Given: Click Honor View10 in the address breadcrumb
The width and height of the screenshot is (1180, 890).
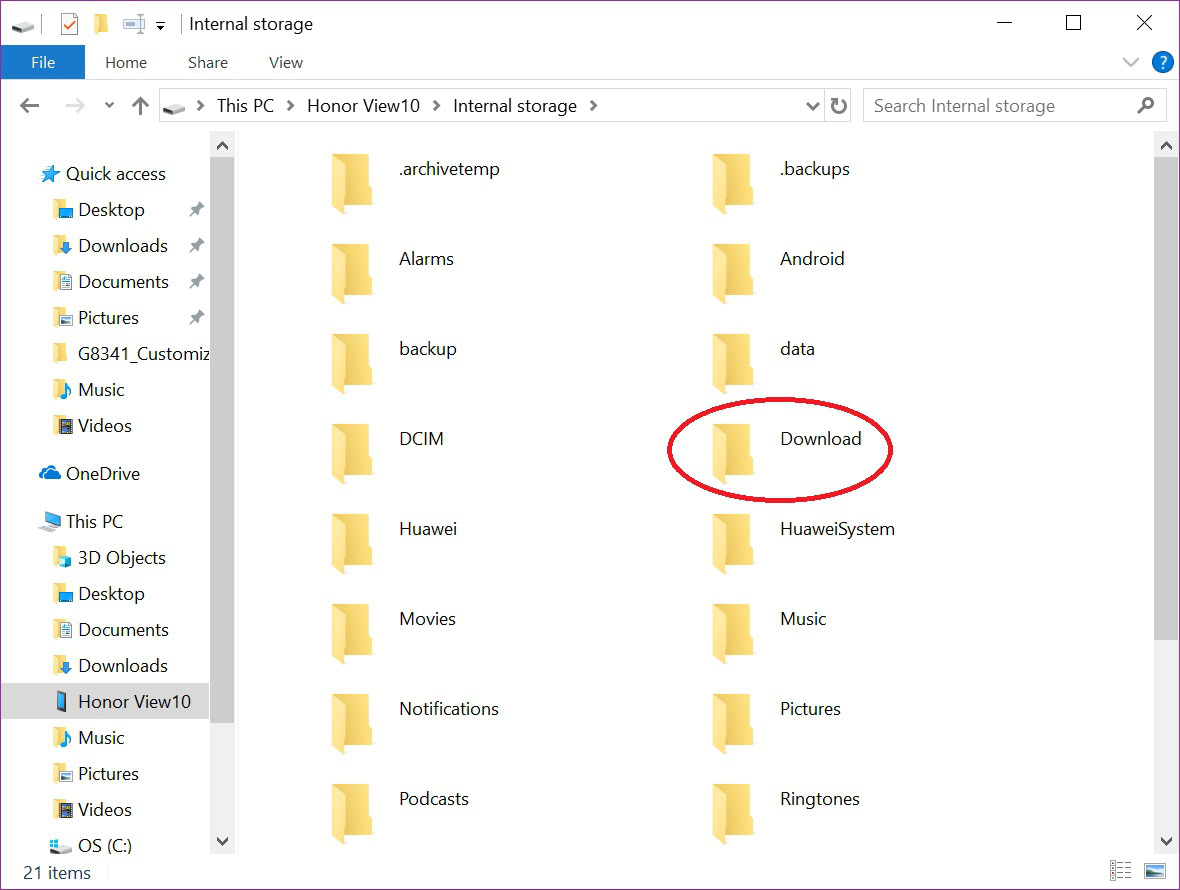Looking at the screenshot, I should coord(363,106).
